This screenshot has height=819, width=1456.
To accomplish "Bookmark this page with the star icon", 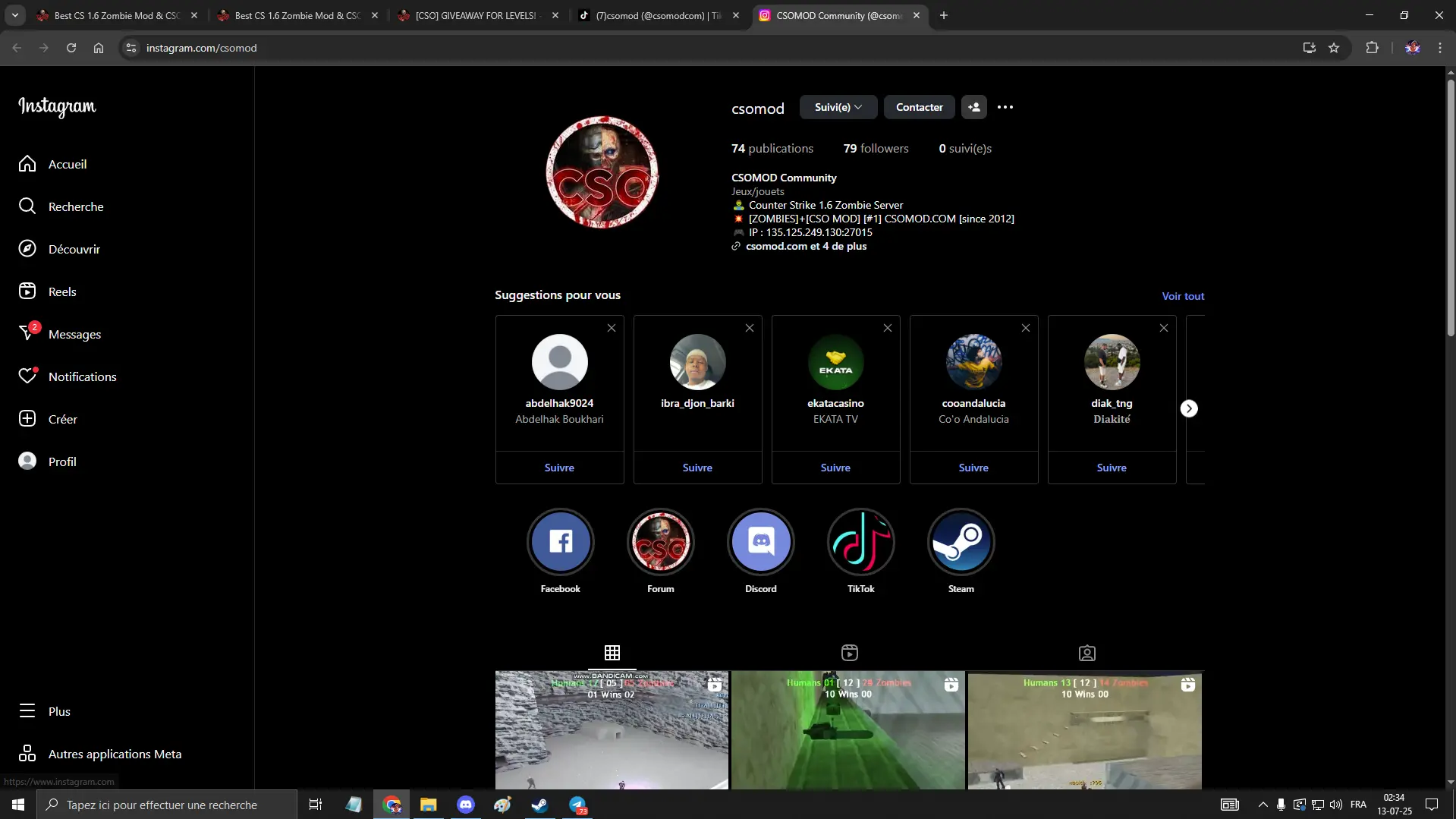I will pyautogui.click(x=1334, y=48).
